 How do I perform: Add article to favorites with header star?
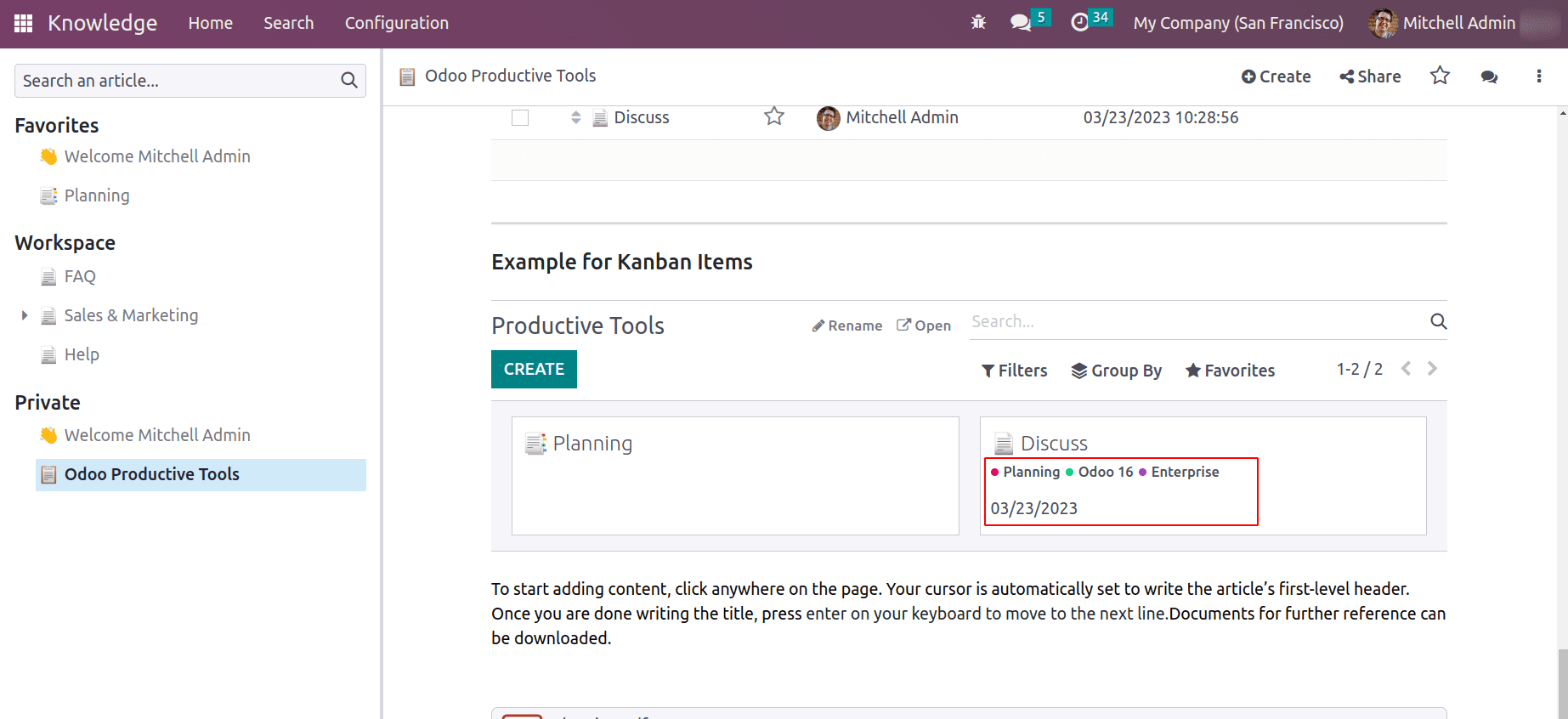coord(1440,76)
